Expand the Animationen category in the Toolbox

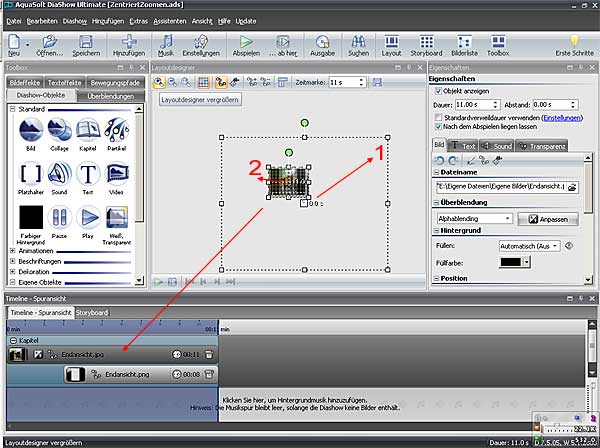pos(13,253)
